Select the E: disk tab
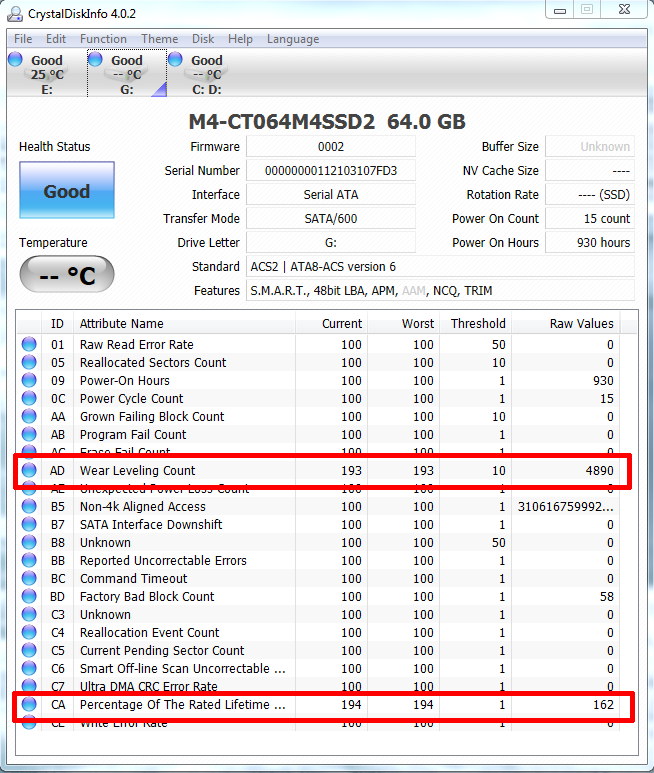Viewport: 654px width, 773px height. pyautogui.click(x=47, y=73)
